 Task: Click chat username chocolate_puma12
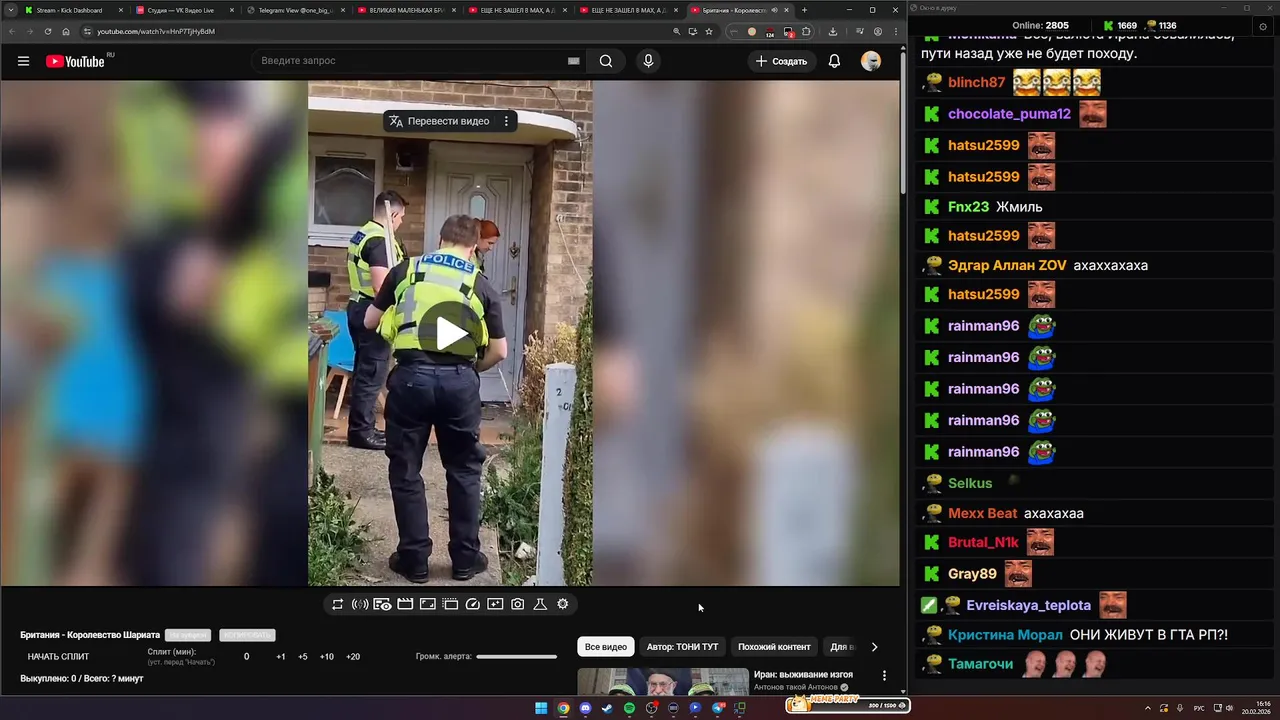pos(1009,114)
